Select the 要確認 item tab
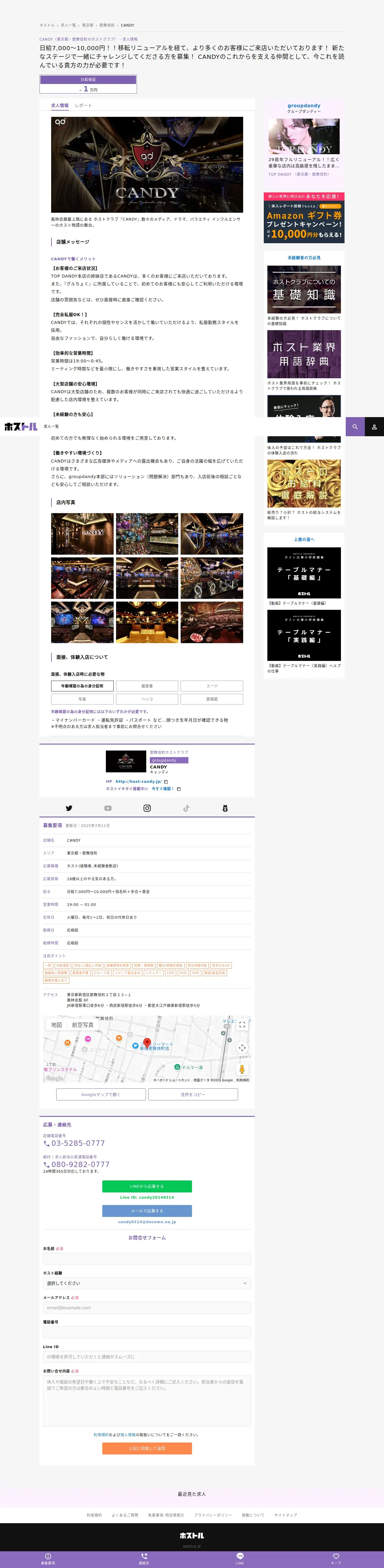Viewport: 384px width, 1568px height. (x=211, y=699)
